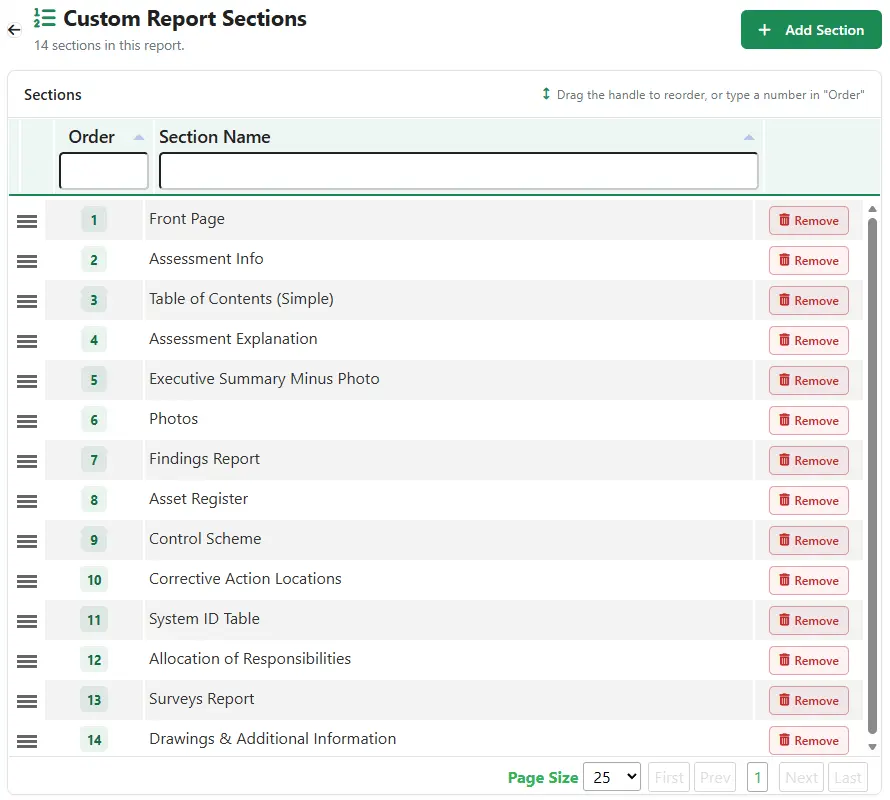Screen dimensions: 890x800
Task: Select the 'Findings Report' section name
Action: [x=204, y=459]
